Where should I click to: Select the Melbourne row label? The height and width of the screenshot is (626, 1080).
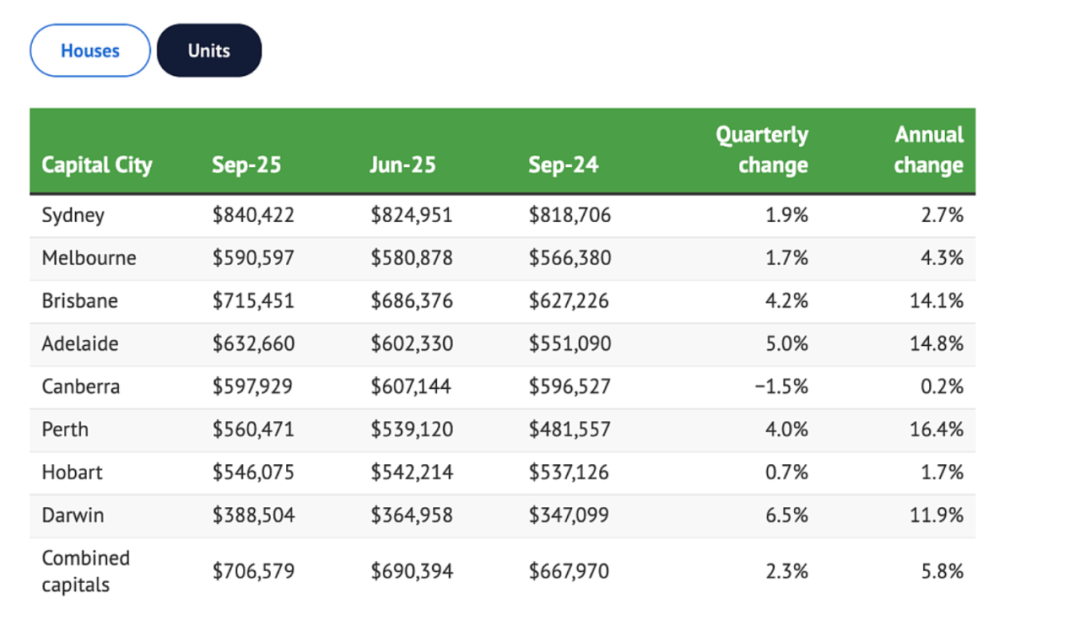tap(89, 258)
